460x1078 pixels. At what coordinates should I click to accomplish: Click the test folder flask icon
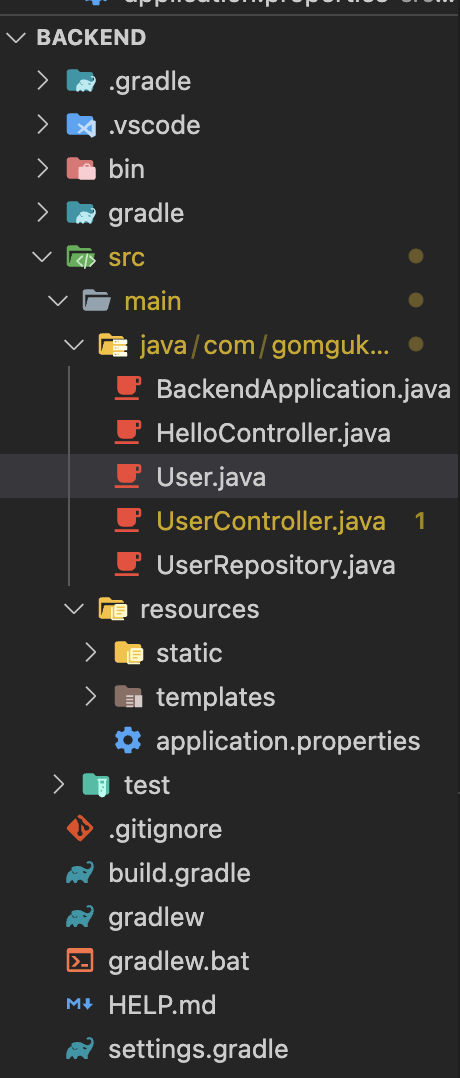(96, 785)
